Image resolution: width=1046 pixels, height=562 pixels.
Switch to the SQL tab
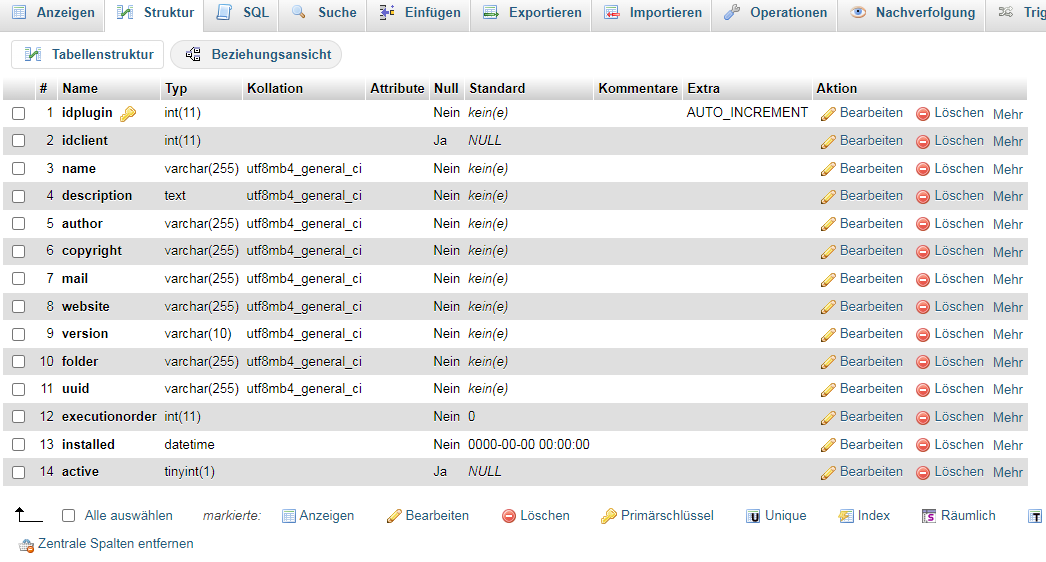tap(242, 13)
